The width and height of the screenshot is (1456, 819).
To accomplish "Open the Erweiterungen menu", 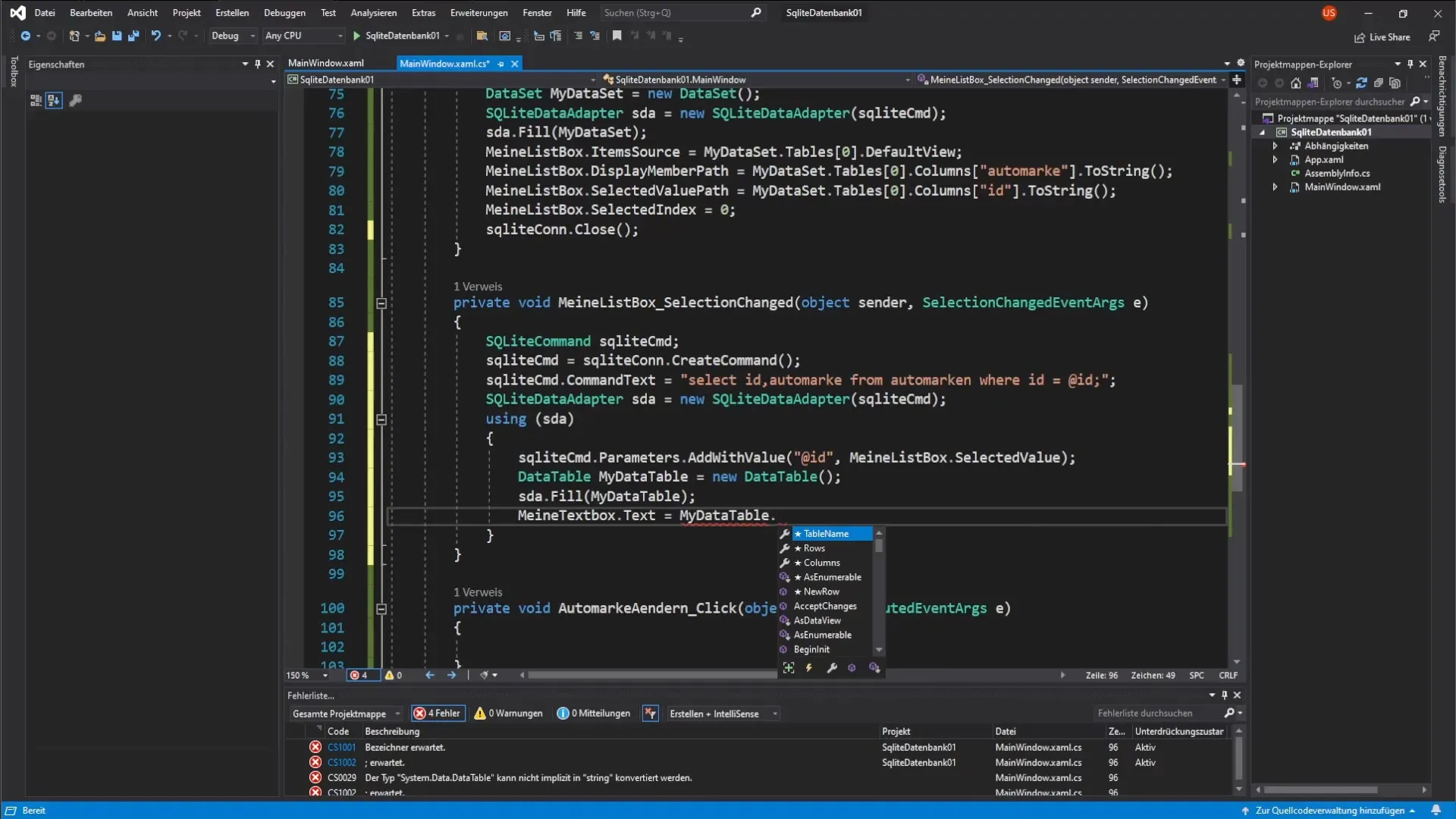I will 479,13.
